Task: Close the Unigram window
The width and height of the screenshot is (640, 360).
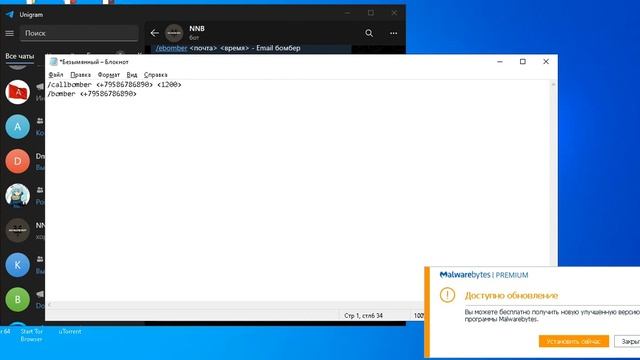Action: click(394, 13)
